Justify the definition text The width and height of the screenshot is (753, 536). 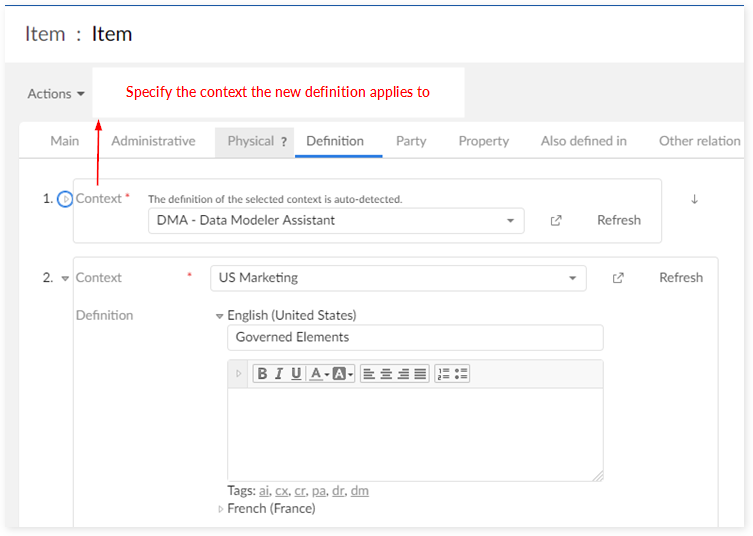coord(420,374)
